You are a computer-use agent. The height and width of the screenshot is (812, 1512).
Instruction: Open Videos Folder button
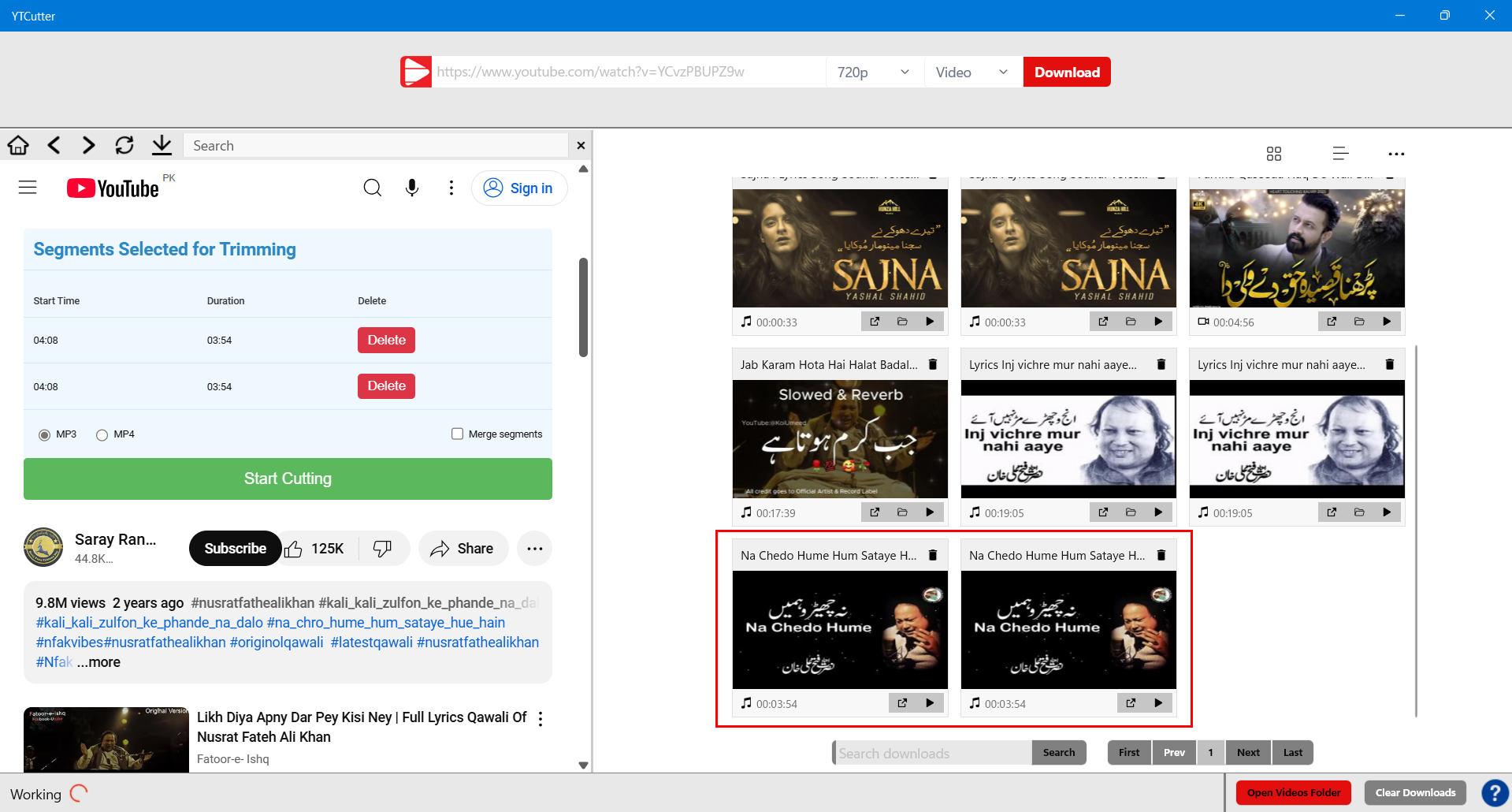point(1294,793)
